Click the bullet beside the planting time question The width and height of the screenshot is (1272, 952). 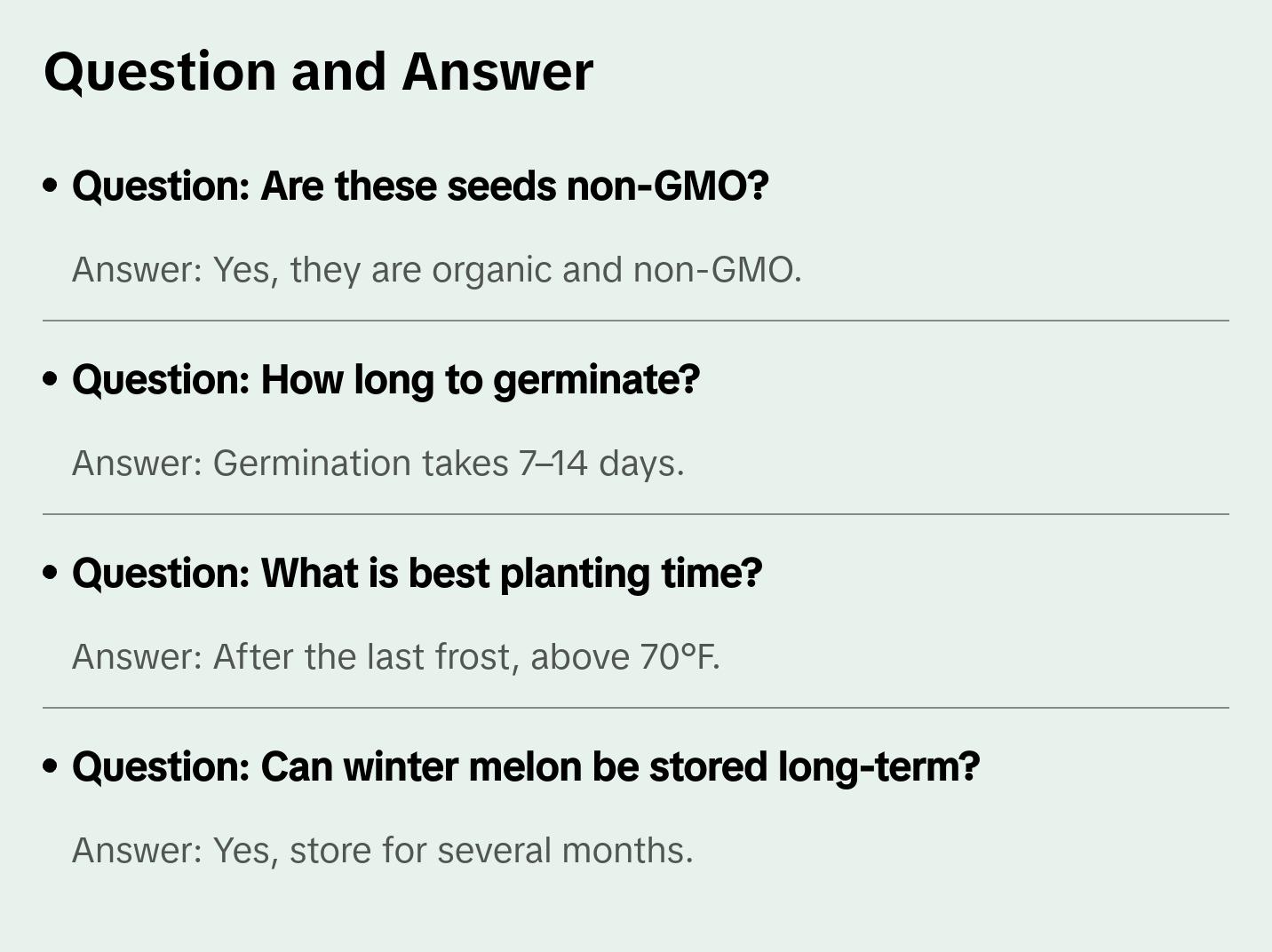(51, 574)
